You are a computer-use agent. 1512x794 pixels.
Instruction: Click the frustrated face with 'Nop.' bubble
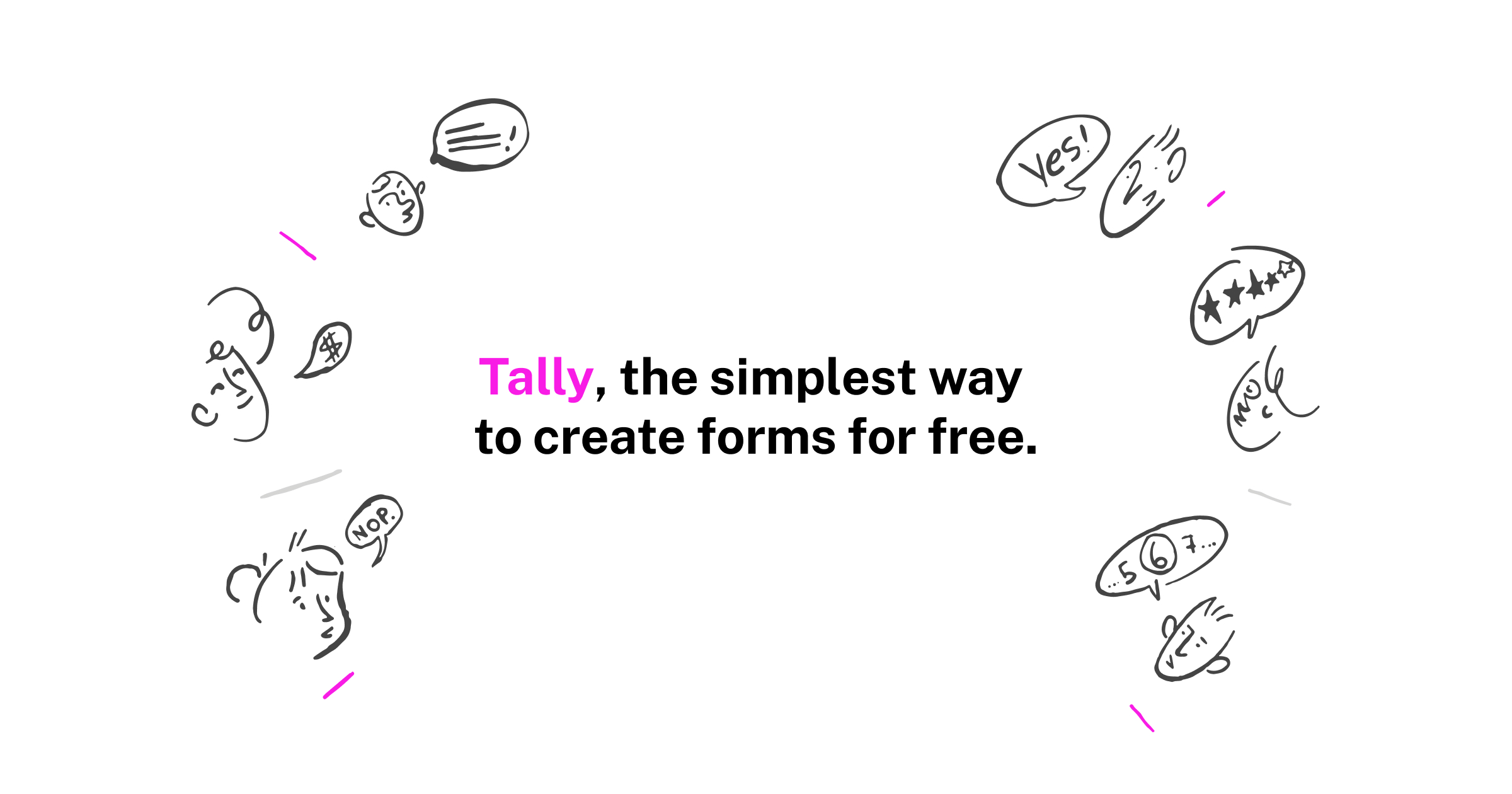290,600
